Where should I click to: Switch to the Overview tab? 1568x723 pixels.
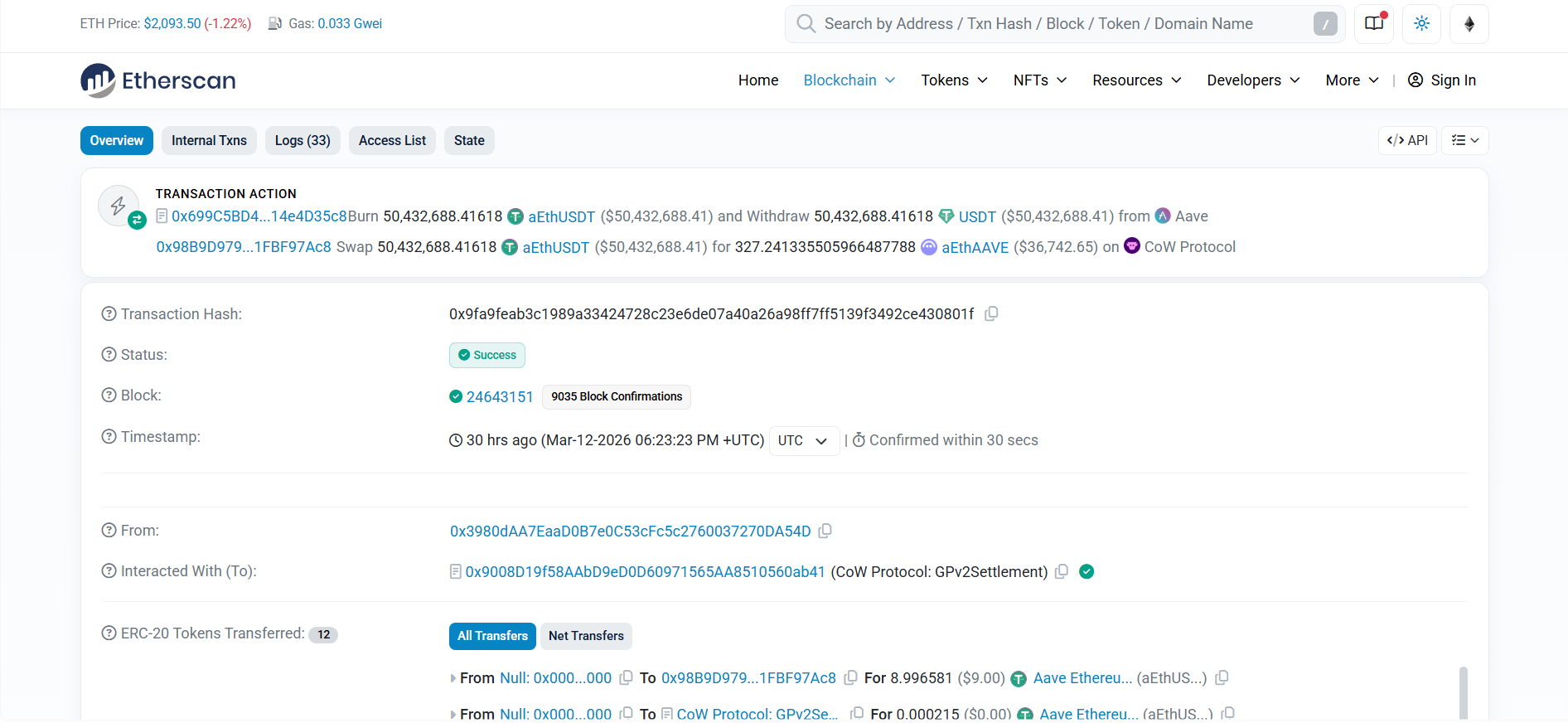(x=117, y=140)
